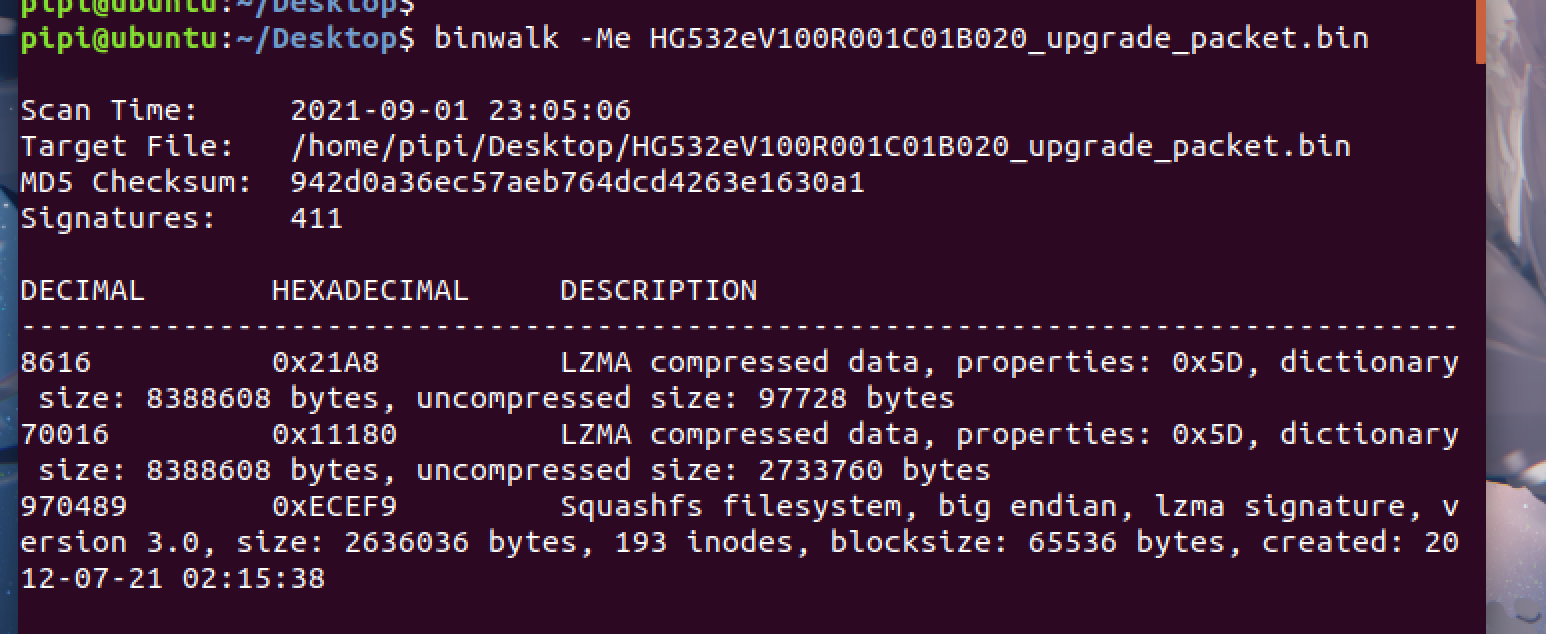Screen dimensions: 1546x634
Task: Click the DESCRIPTION column header
Action: click(658, 290)
